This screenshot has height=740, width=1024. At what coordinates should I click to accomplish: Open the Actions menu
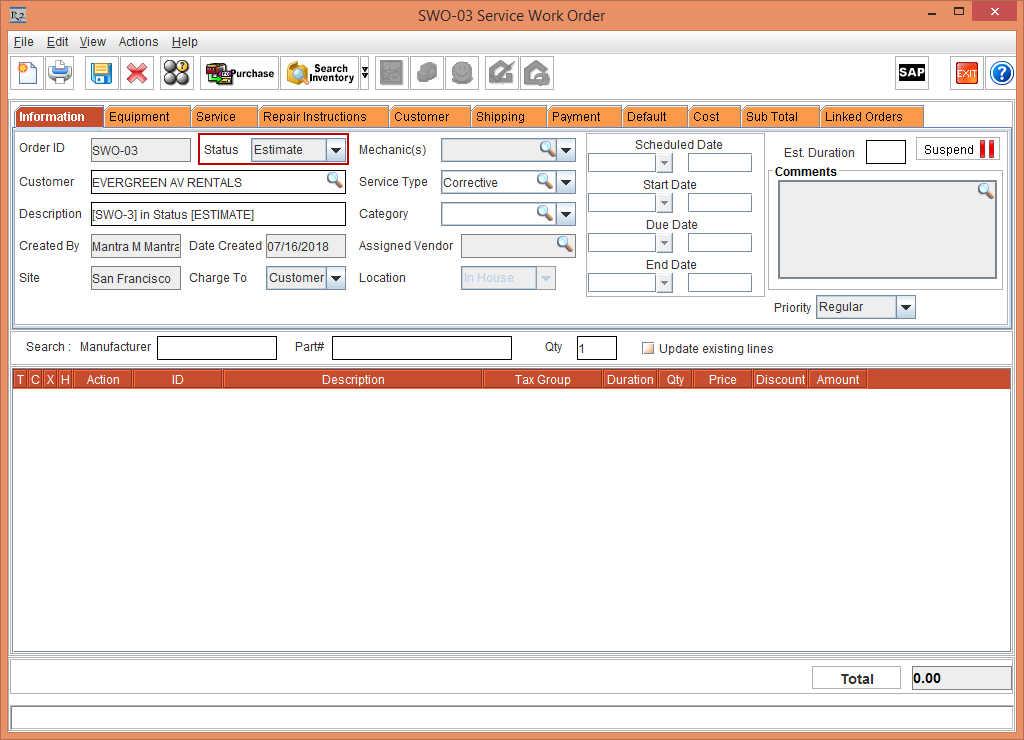(138, 42)
